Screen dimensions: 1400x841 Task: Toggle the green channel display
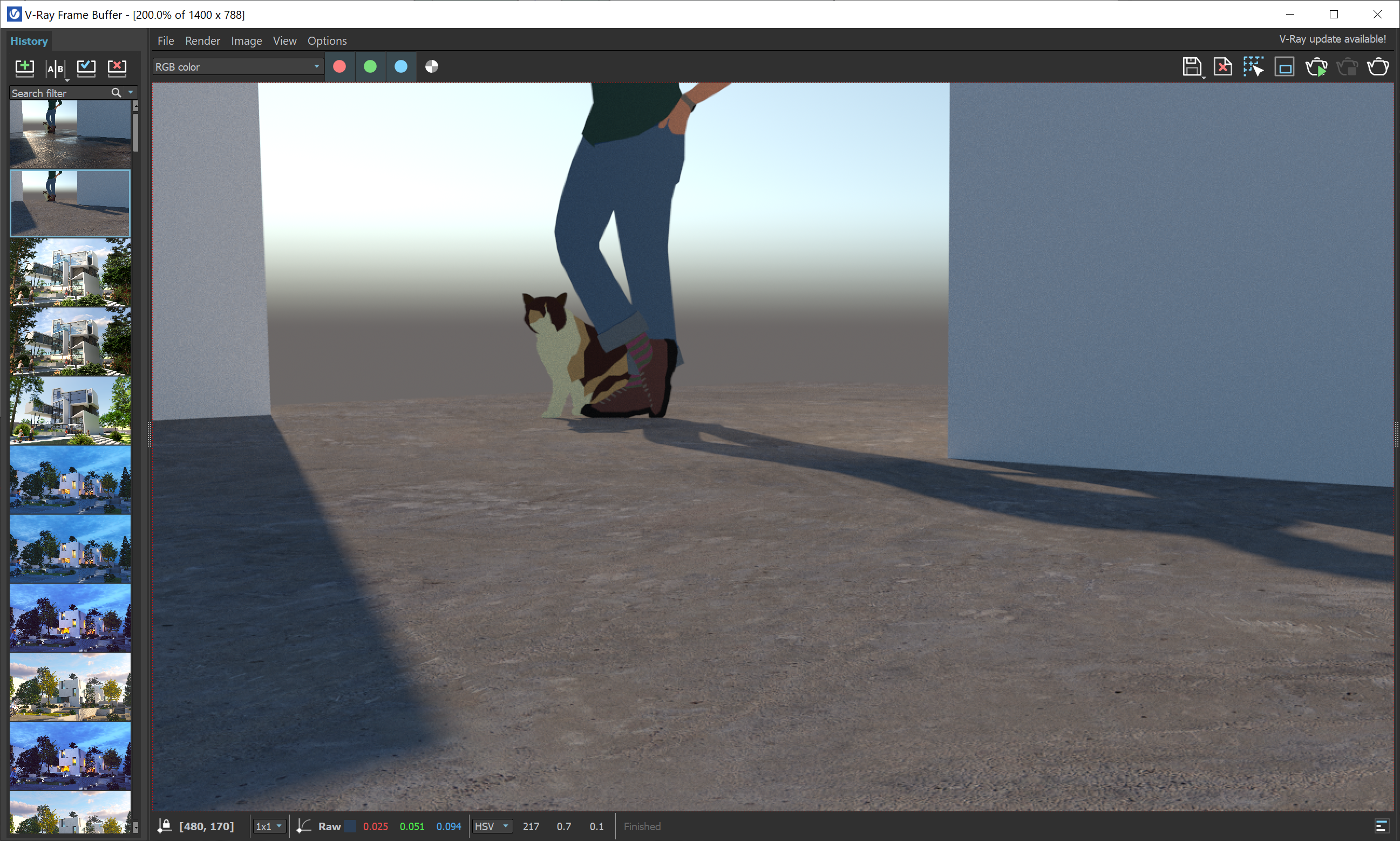(370, 67)
